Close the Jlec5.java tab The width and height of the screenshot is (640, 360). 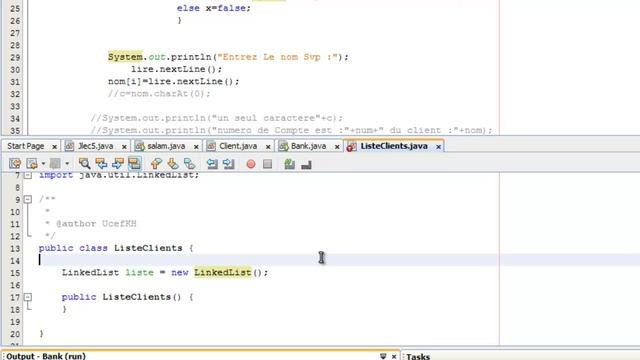(x=124, y=147)
